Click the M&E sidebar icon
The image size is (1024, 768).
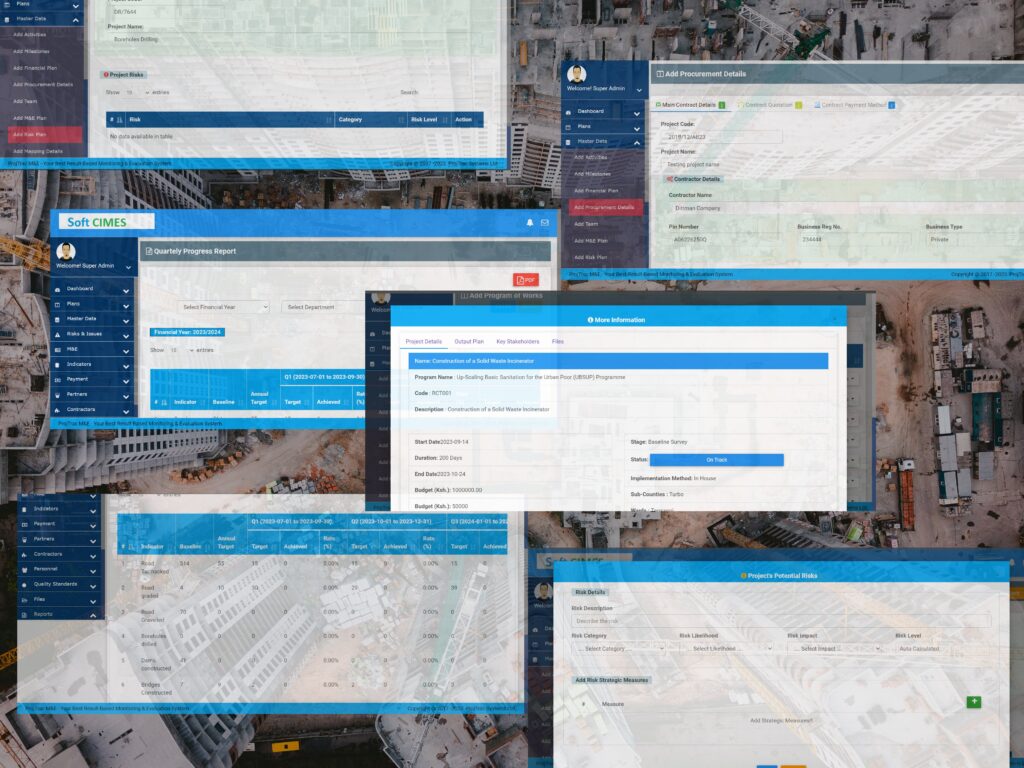(58, 349)
